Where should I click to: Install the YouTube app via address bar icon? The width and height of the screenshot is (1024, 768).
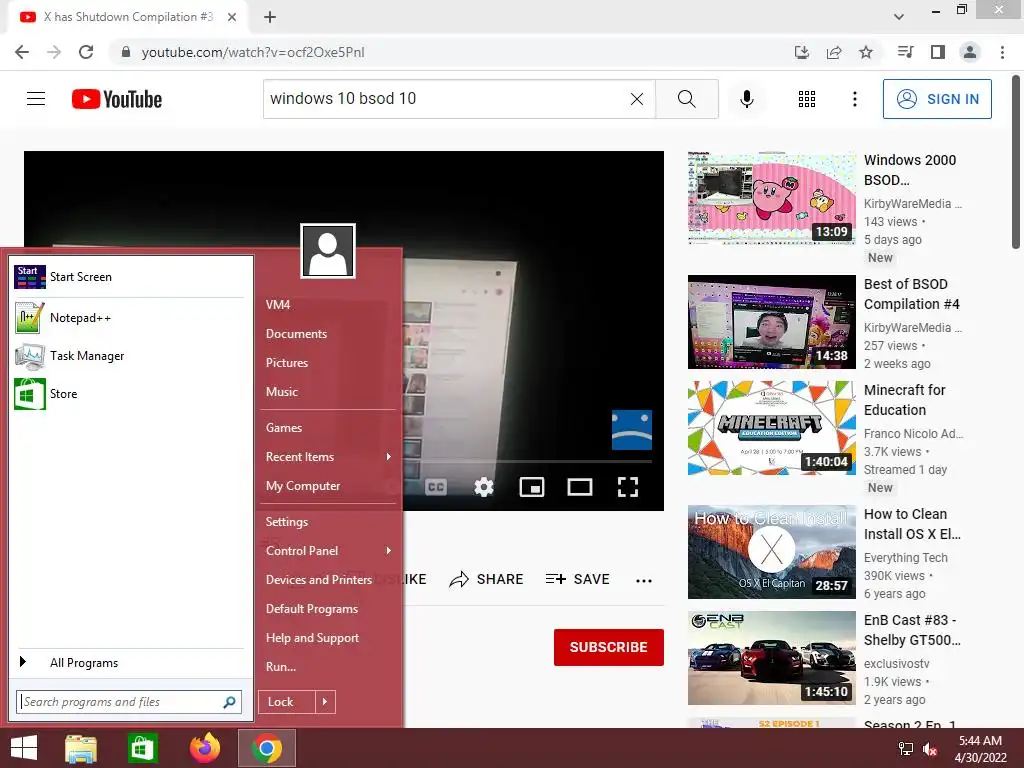(802, 52)
